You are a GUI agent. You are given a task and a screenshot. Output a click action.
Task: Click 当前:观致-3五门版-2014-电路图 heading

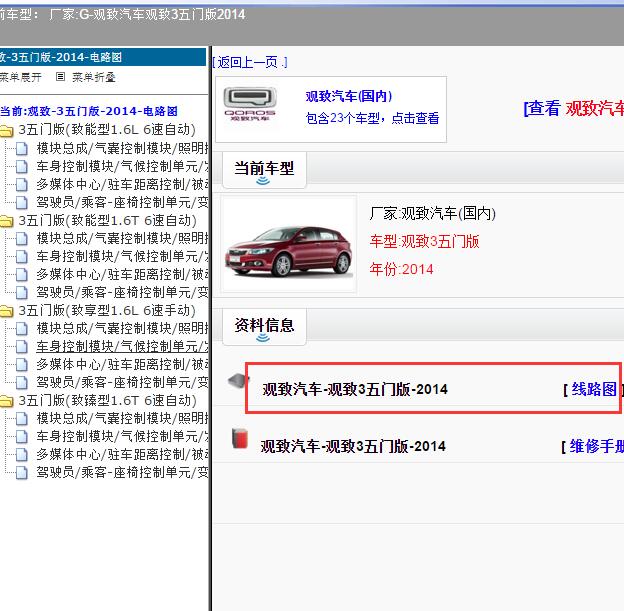point(89,111)
